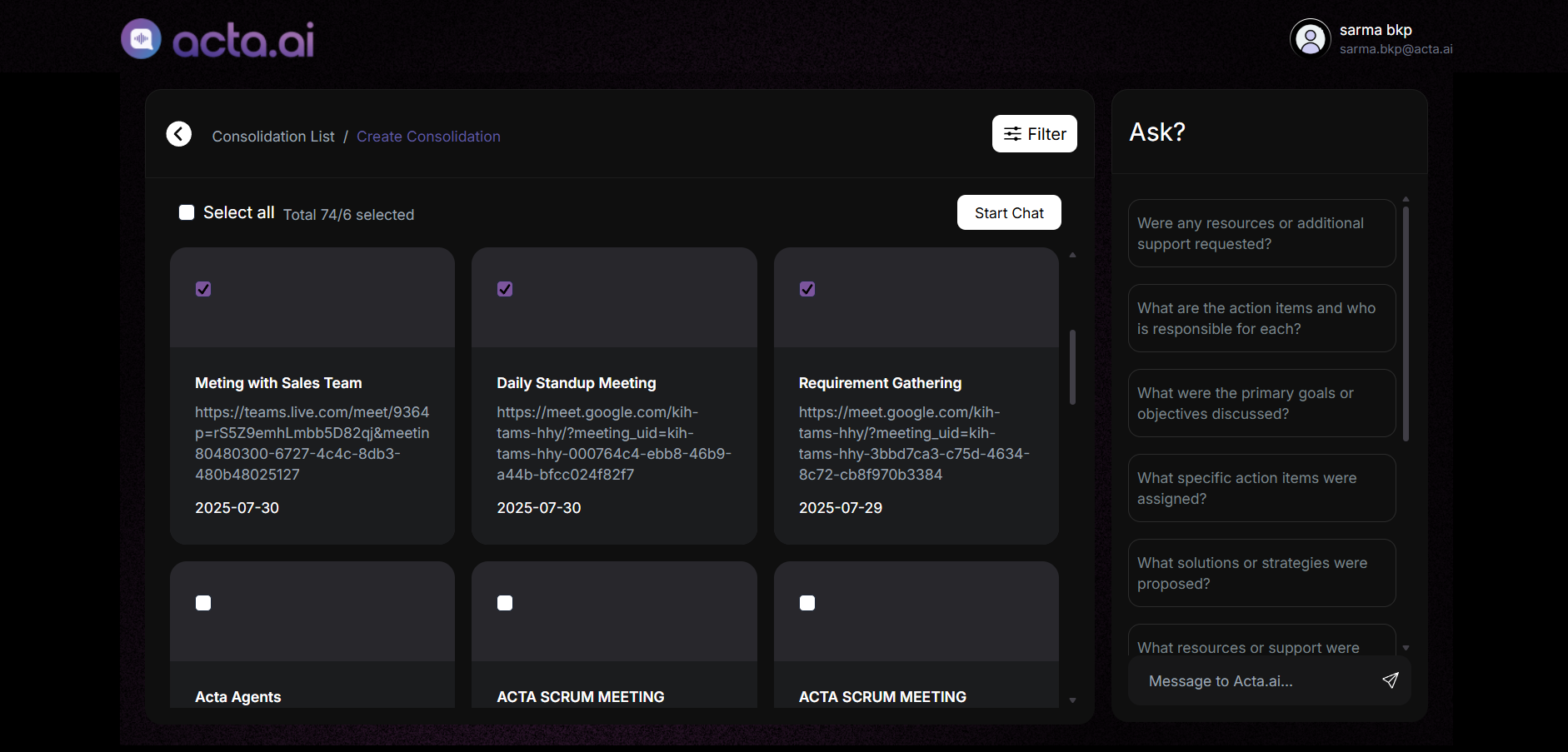Toggle the Select all checkbox
Screen dimensions: 1568x752
tap(186, 212)
